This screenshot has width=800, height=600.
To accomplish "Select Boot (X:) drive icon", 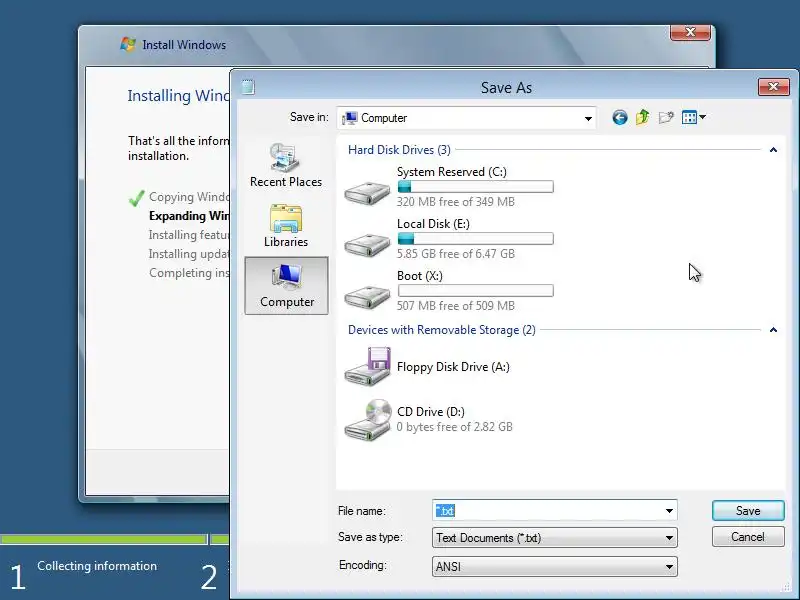I will point(367,297).
